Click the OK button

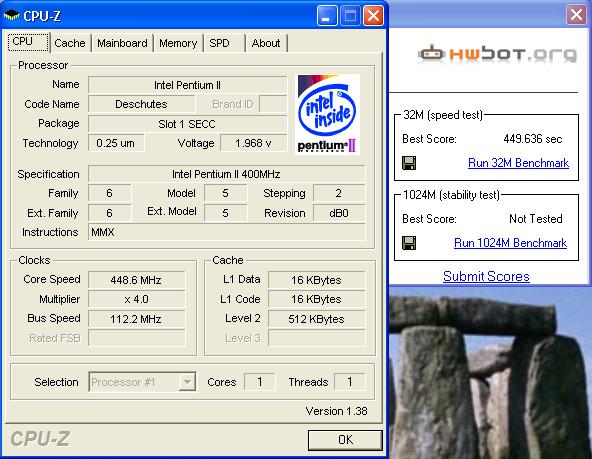345,440
